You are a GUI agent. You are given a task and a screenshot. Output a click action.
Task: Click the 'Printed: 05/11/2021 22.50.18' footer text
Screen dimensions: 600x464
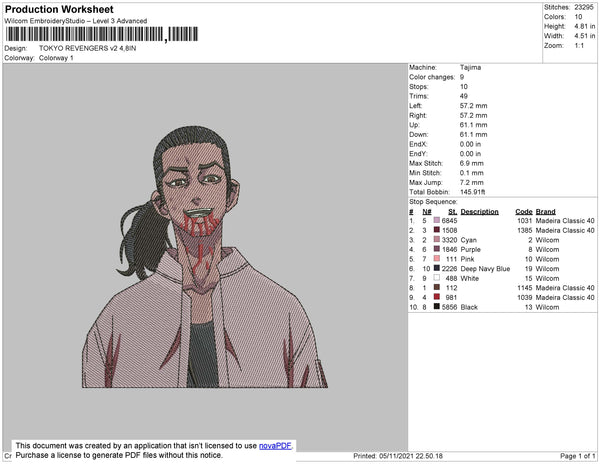pyautogui.click(x=398, y=456)
